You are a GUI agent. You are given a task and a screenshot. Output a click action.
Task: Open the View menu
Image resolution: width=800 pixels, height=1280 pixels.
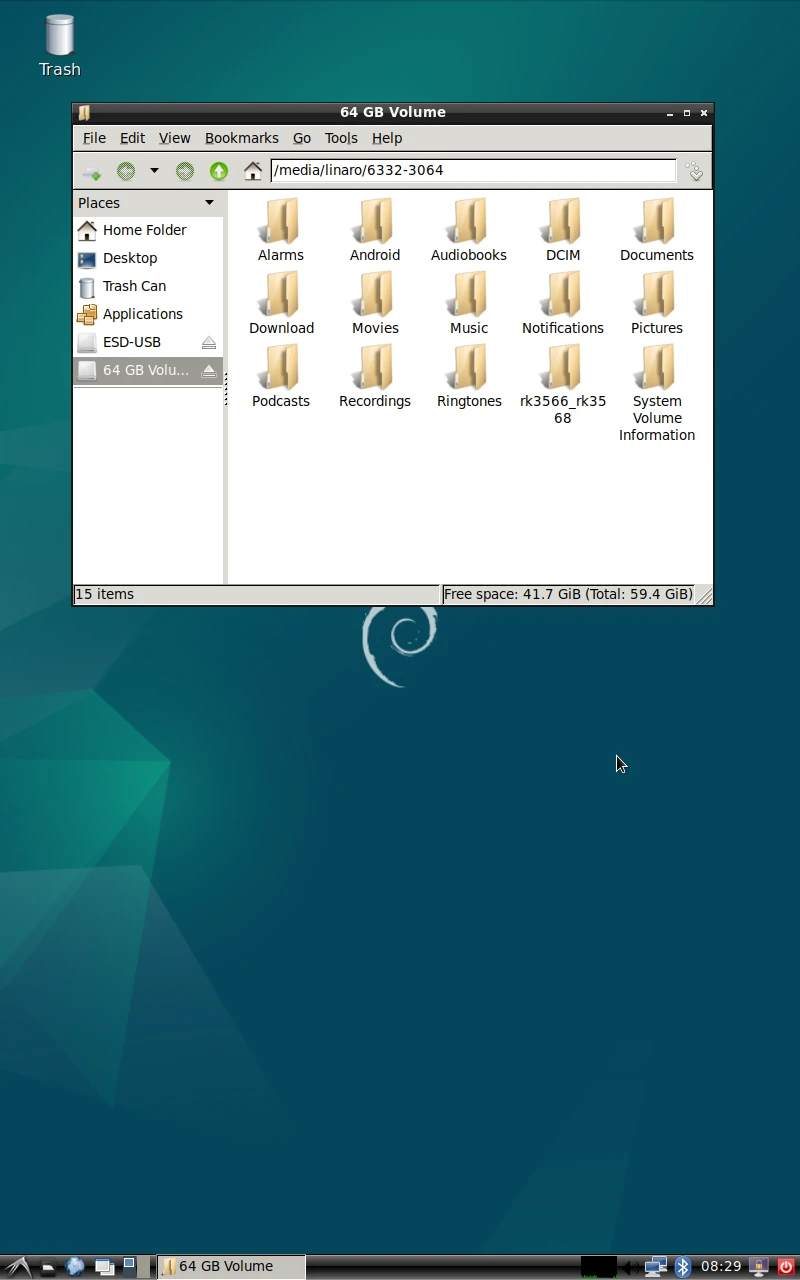pos(174,138)
